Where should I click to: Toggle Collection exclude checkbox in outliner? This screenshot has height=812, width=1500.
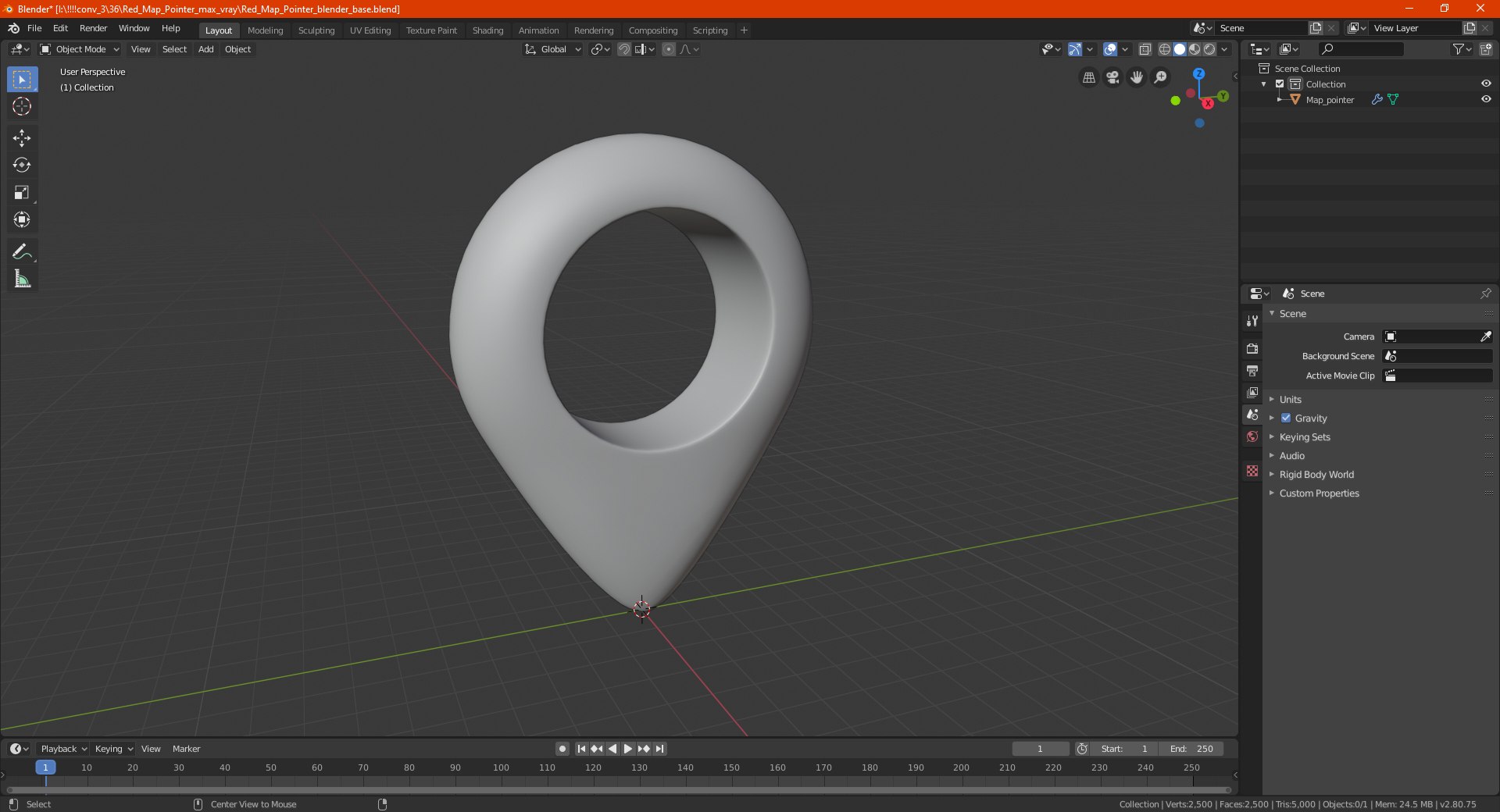click(1280, 84)
